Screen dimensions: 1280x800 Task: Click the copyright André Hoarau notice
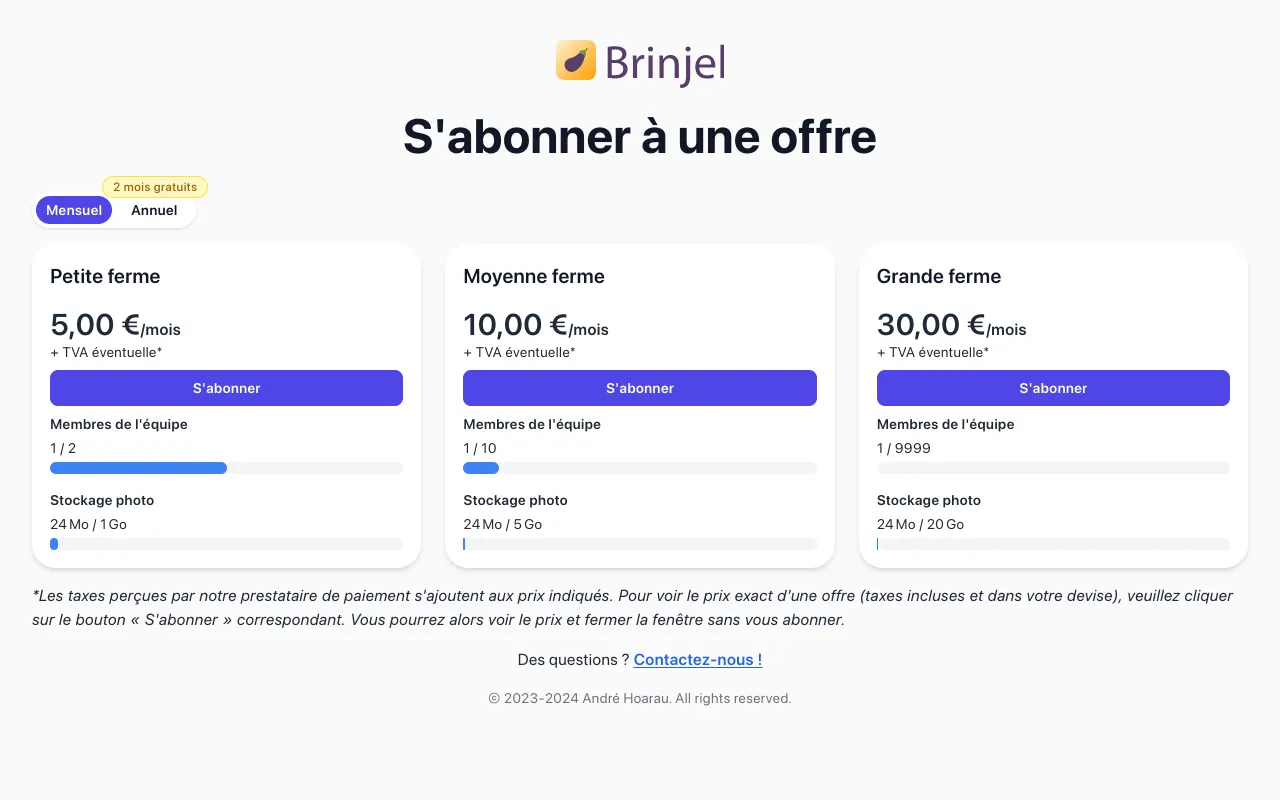pyautogui.click(x=640, y=698)
